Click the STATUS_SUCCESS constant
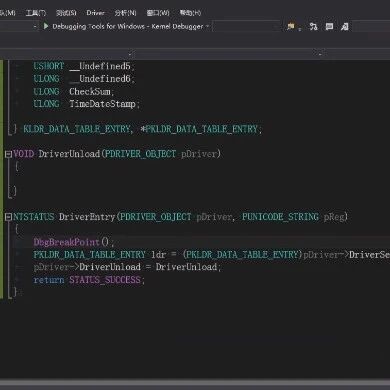390x390 pixels. tap(105, 280)
